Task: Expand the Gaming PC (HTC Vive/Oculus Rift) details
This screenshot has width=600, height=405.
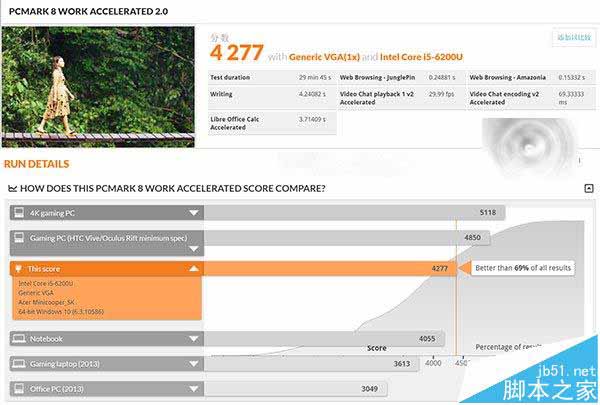Action: click(194, 249)
